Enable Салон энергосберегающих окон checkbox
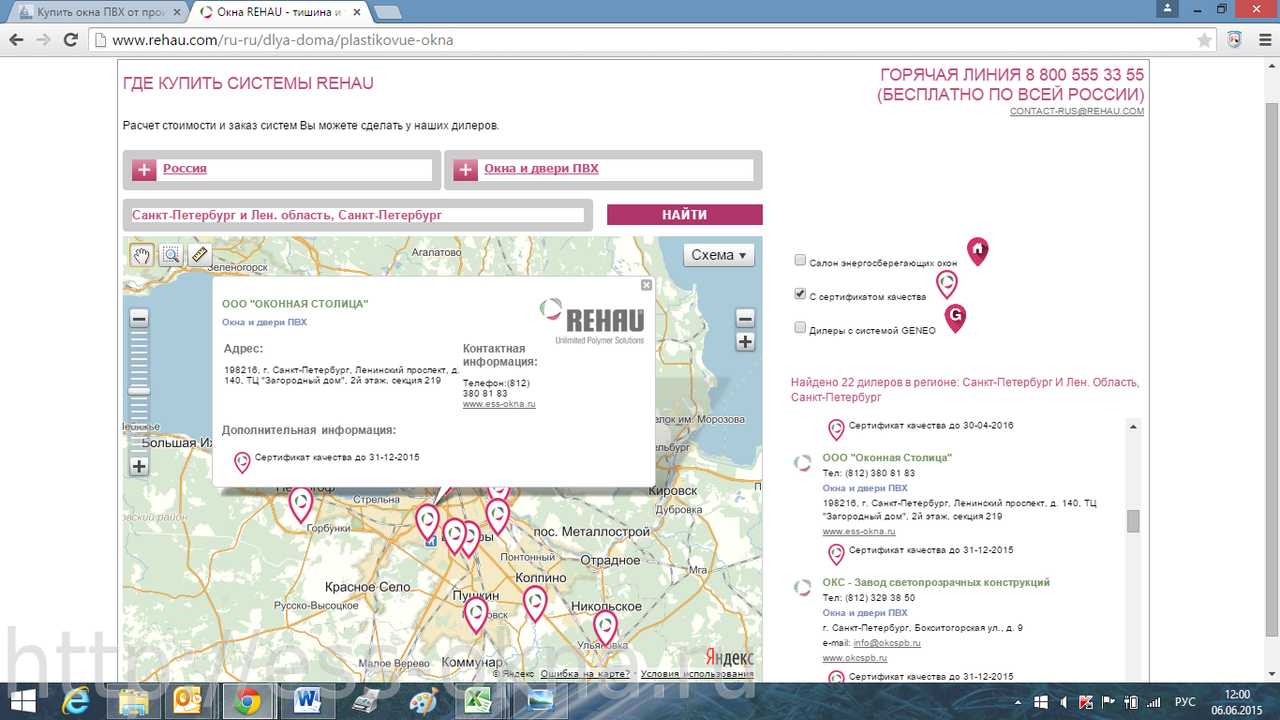Image resolution: width=1280 pixels, height=720 pixels. pos(800,260)
